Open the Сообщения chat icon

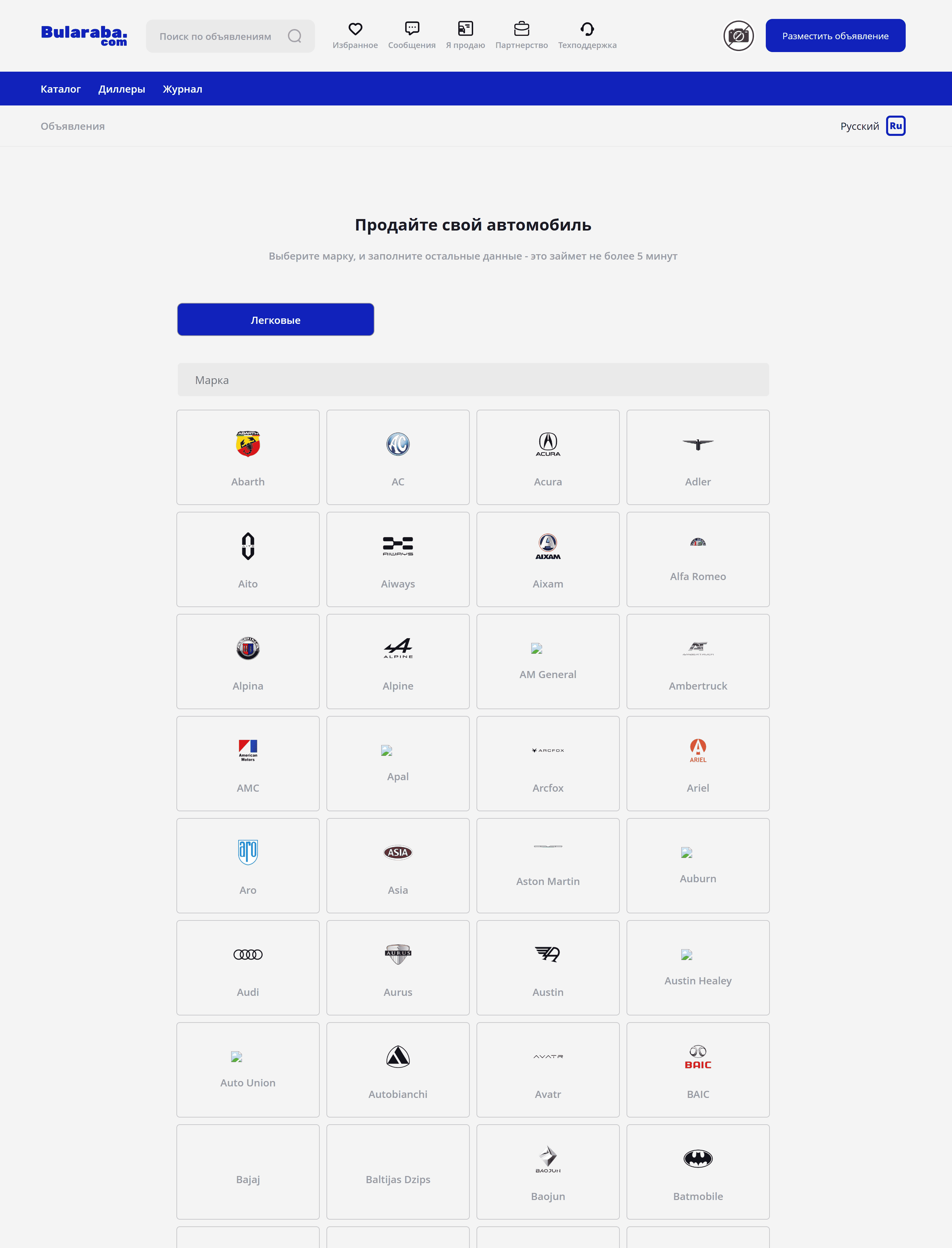coord(411,29)
